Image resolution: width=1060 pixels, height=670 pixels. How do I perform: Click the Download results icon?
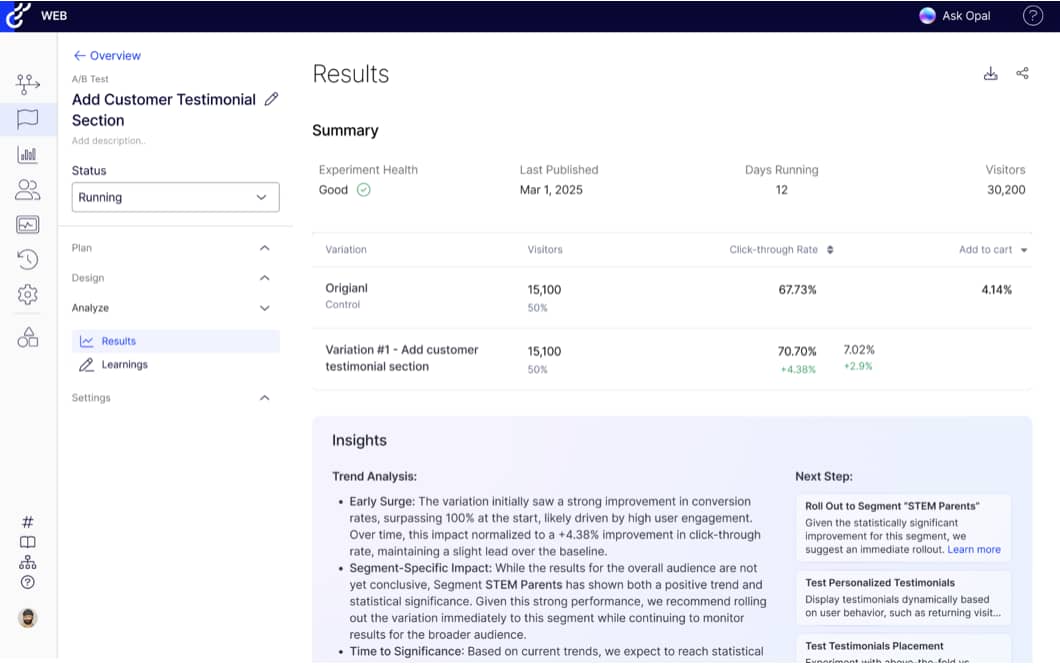click(x=990, y=73)
